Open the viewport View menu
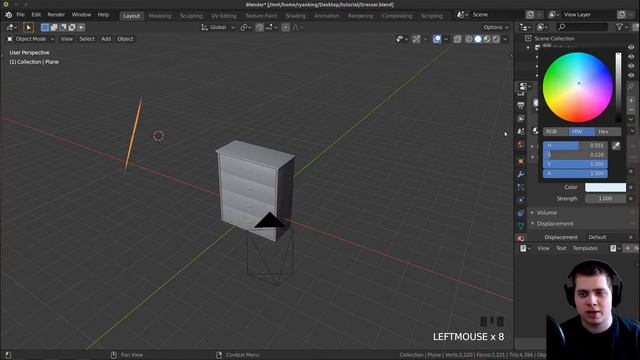 pyautogui.click(x=67, y=39)
